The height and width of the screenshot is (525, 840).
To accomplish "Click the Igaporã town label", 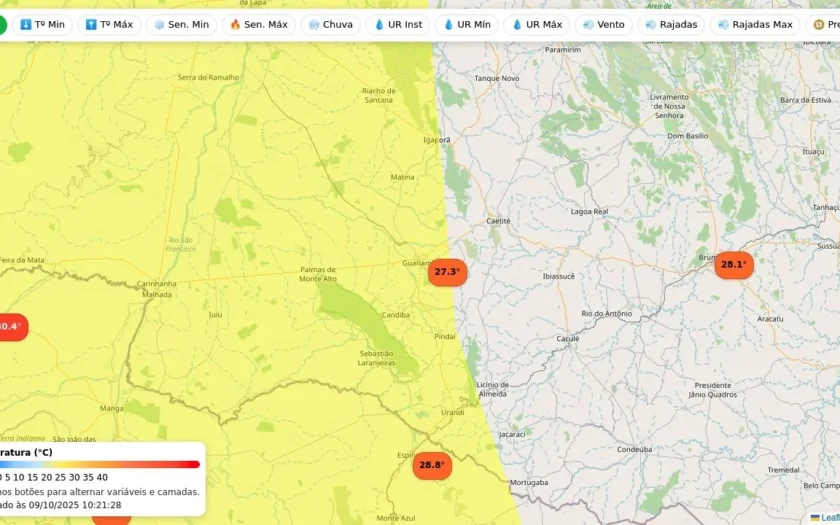I will pos(437,140).
